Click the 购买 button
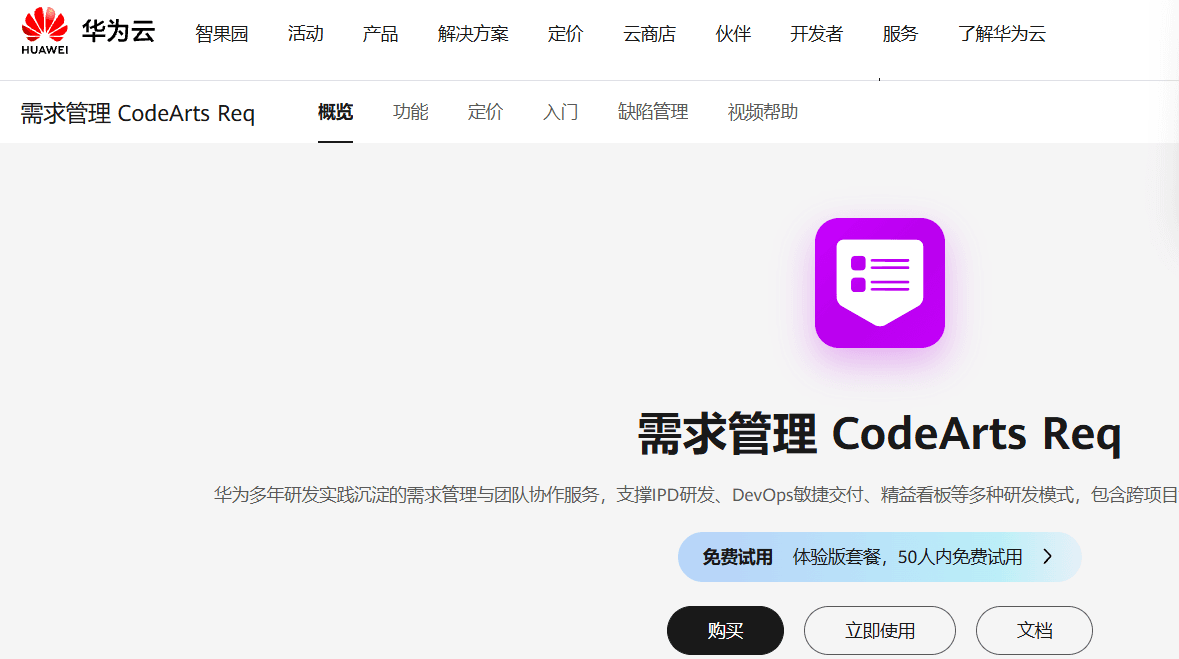This screenshot has height=659, width=1179. (x=726, y=630)
